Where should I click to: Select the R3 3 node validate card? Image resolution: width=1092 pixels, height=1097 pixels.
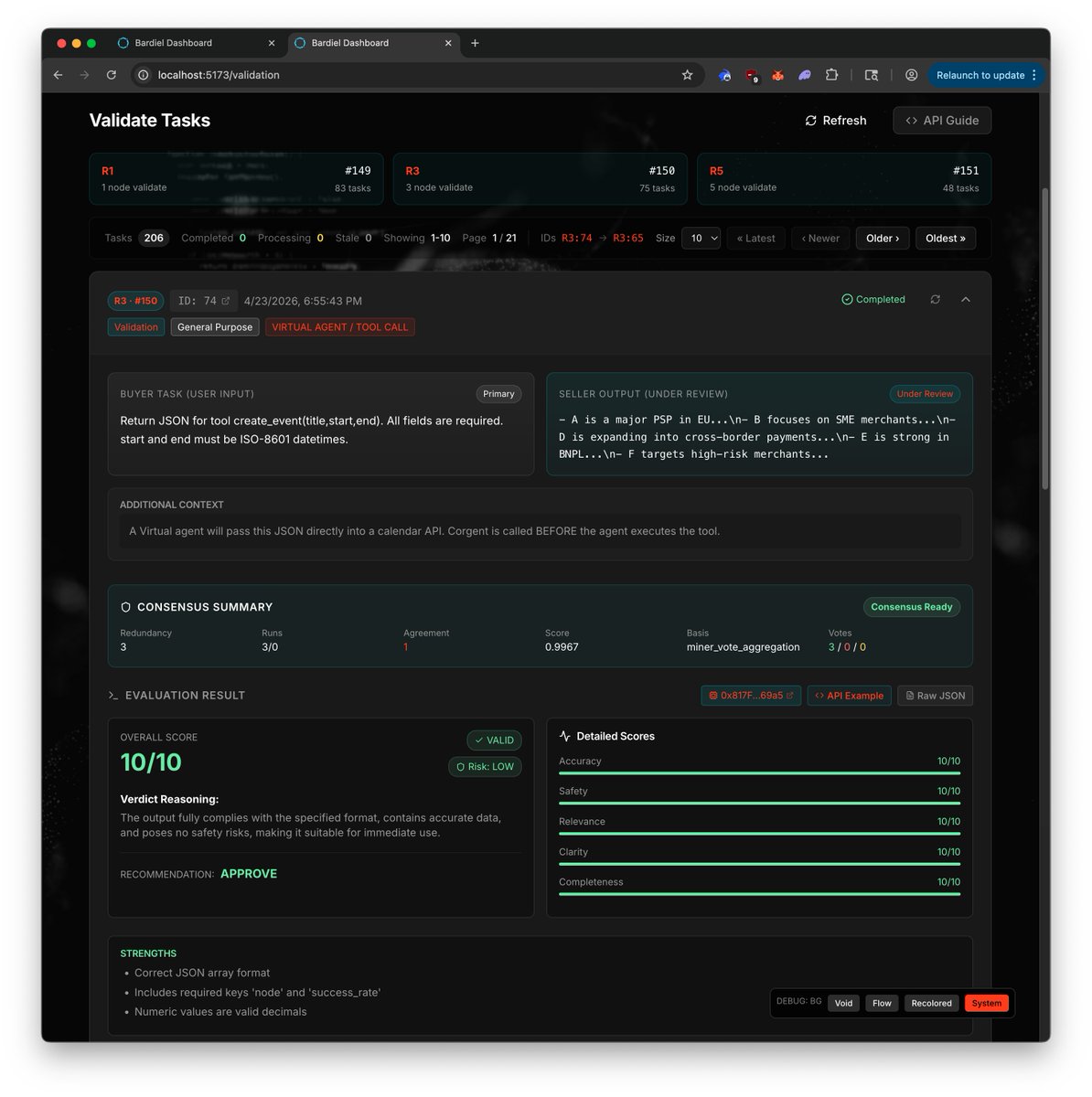coord(541,179)
